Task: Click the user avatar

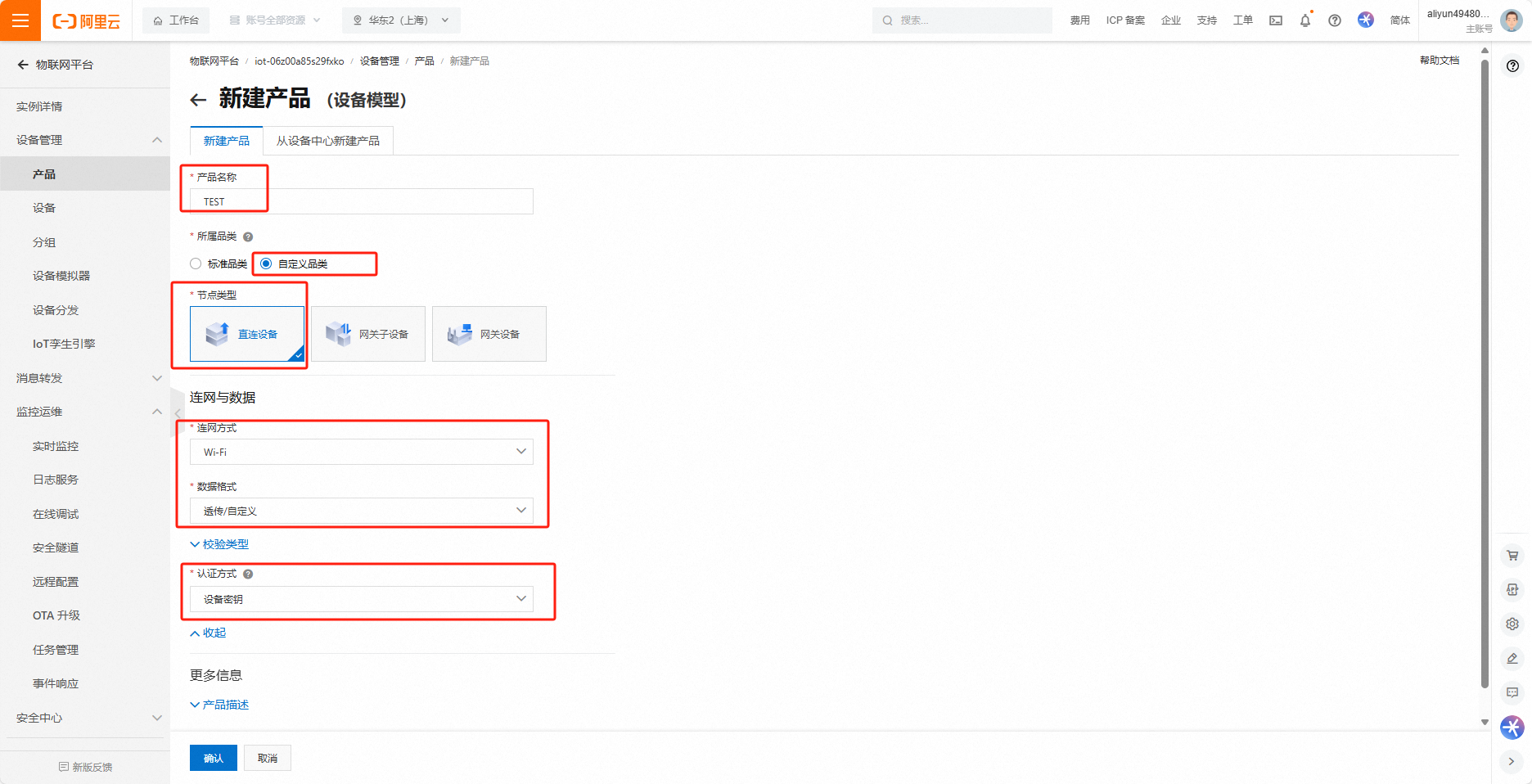Action: coord(1512,20)
